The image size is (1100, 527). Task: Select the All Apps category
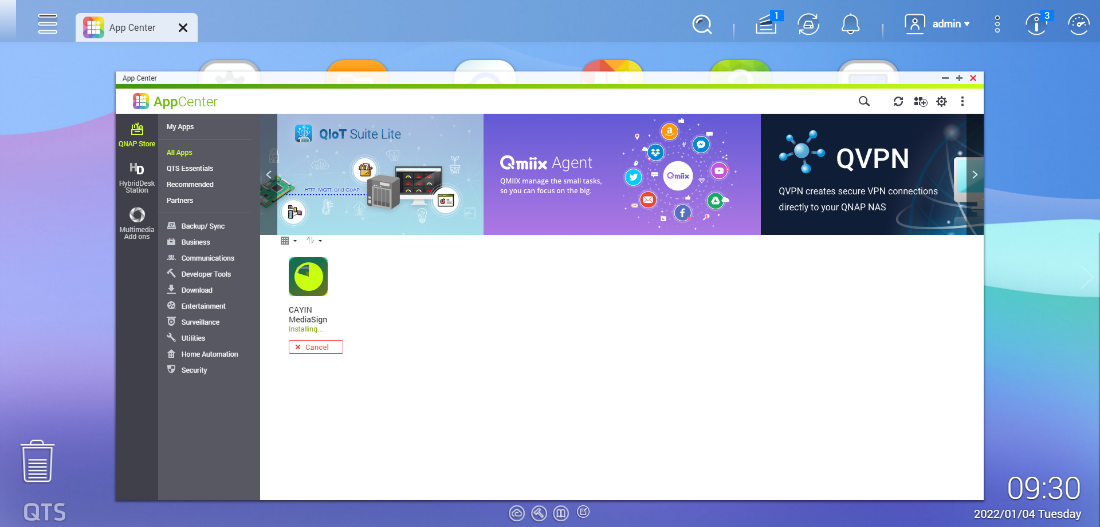click(180, 152)
